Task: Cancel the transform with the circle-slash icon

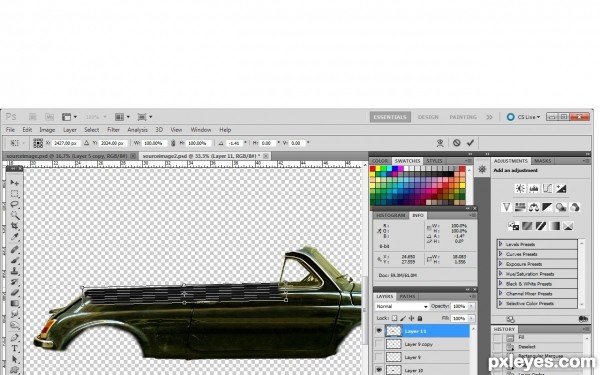Action: coord(457,143)
